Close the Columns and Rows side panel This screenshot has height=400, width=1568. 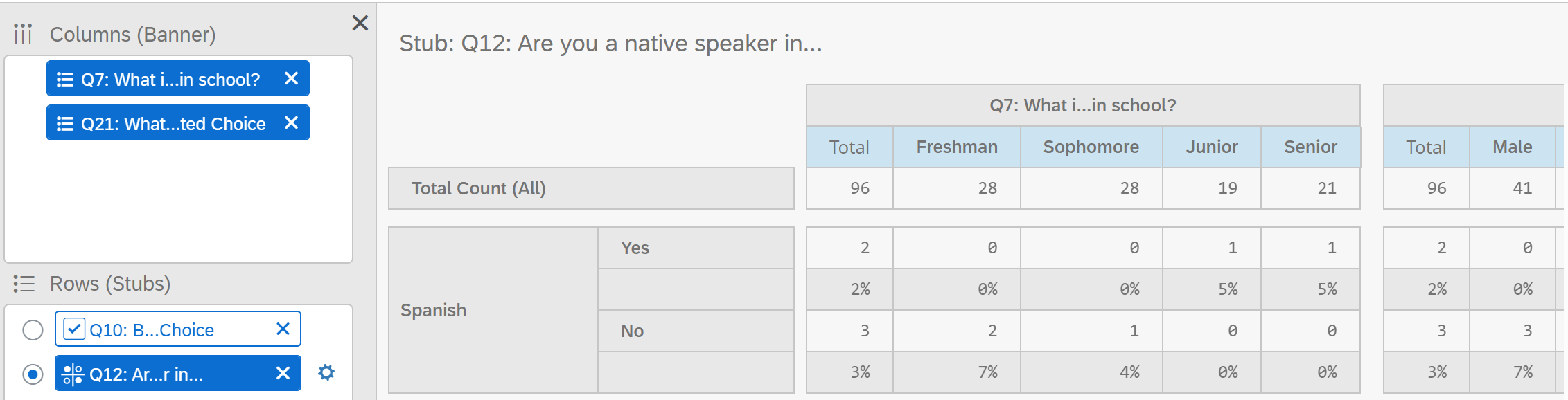360,23
